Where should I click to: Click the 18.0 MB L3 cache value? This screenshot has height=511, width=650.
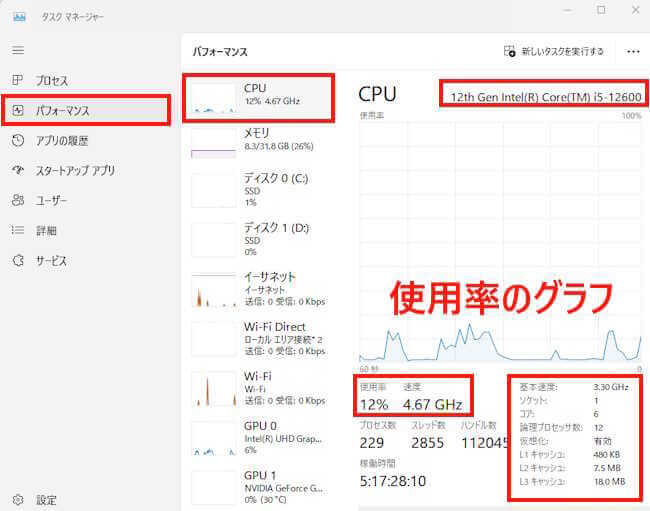[x=609, y=482]
